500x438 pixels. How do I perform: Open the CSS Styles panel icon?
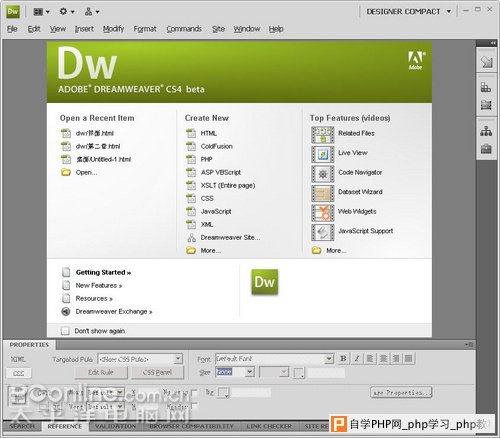click(x=486, y=88)
